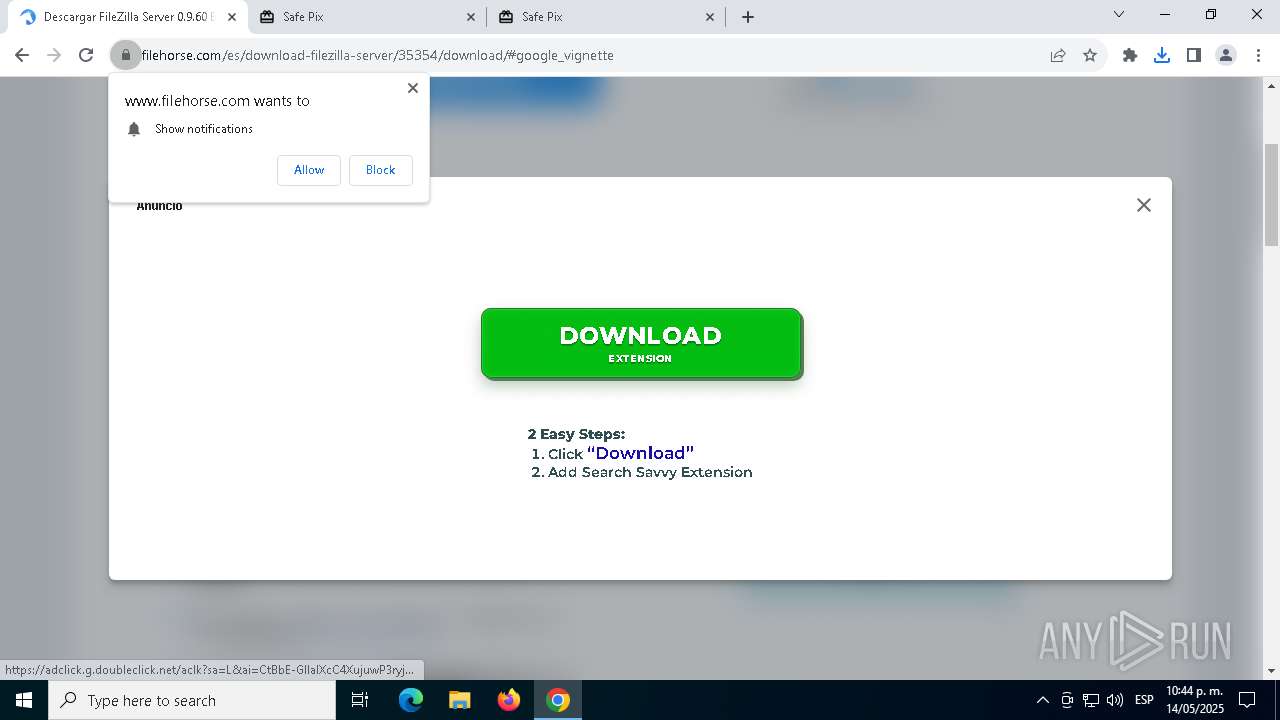The height and width of the screenshot is (720, 1280).
Task: Open the volume speaker icon
Action: [1115, 700]
